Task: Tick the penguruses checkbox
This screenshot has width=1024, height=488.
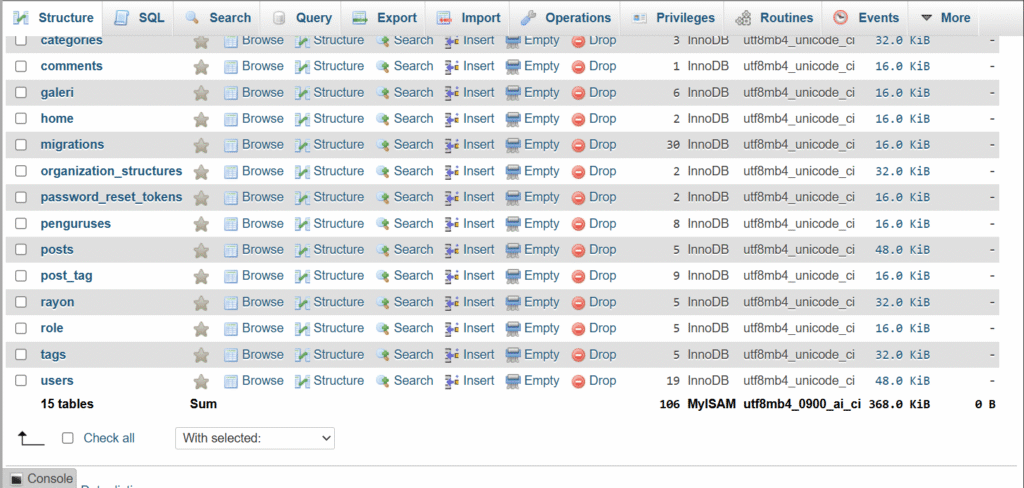Action: (21, 223)
